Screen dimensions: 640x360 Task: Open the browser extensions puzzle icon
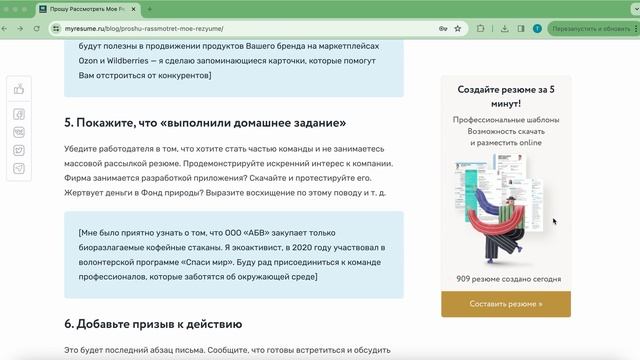point(480,29)
